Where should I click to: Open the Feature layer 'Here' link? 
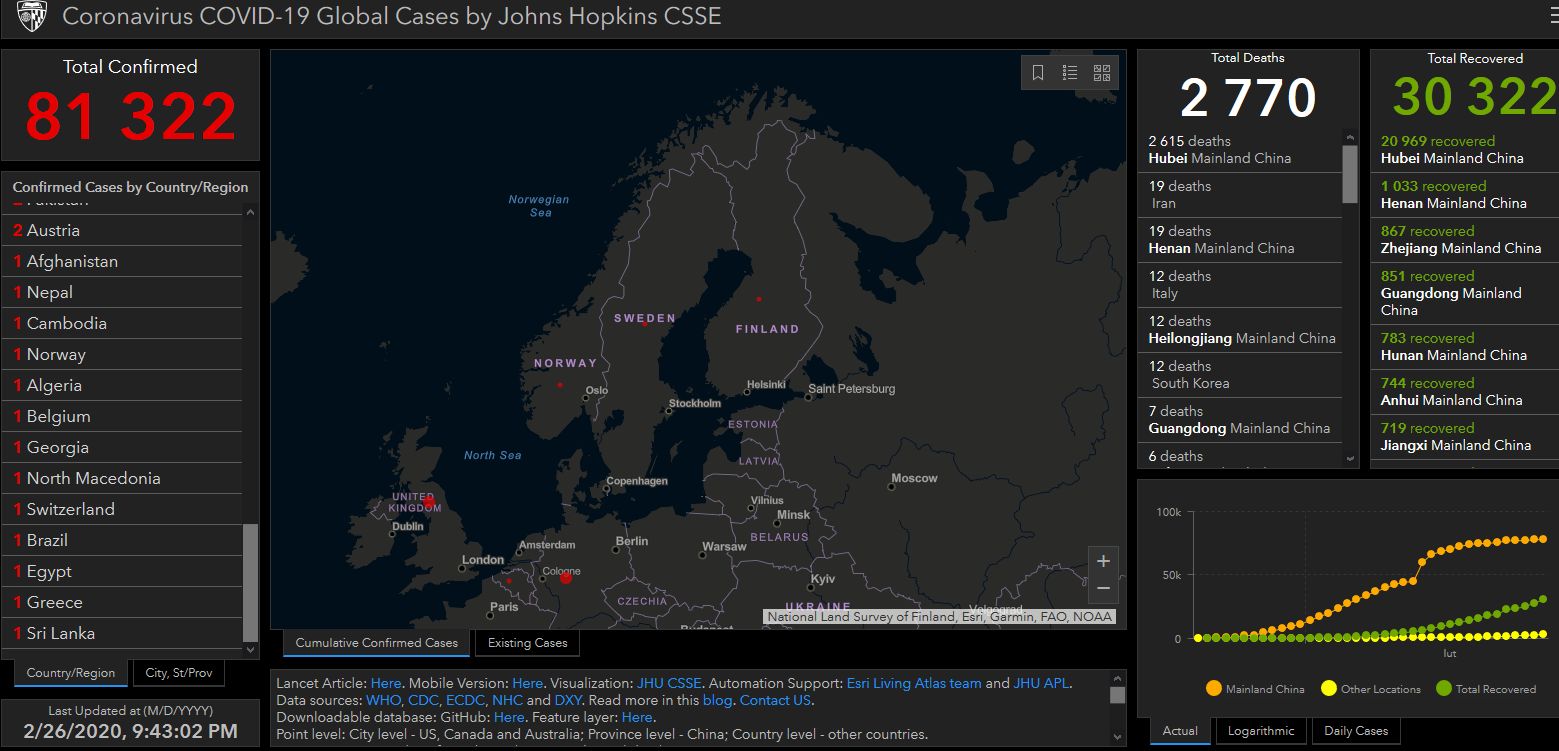(x=637, y=717)
